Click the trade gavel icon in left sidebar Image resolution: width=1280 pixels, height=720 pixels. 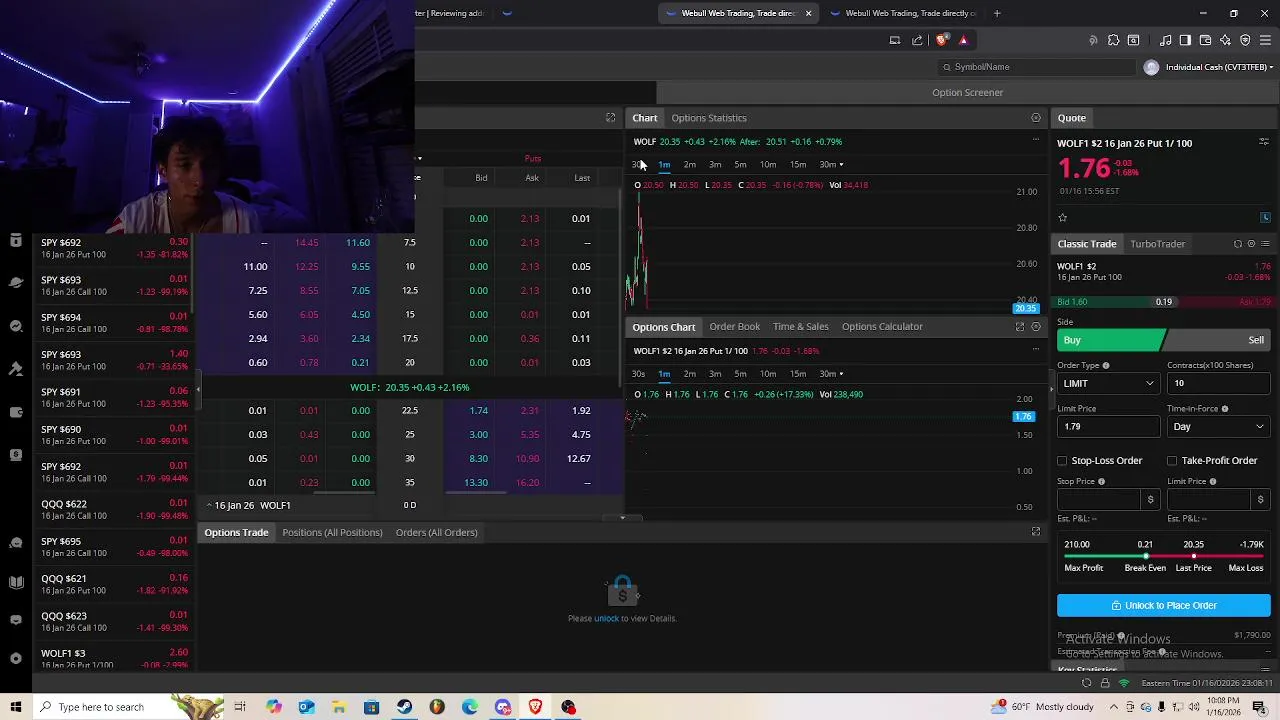16,369
